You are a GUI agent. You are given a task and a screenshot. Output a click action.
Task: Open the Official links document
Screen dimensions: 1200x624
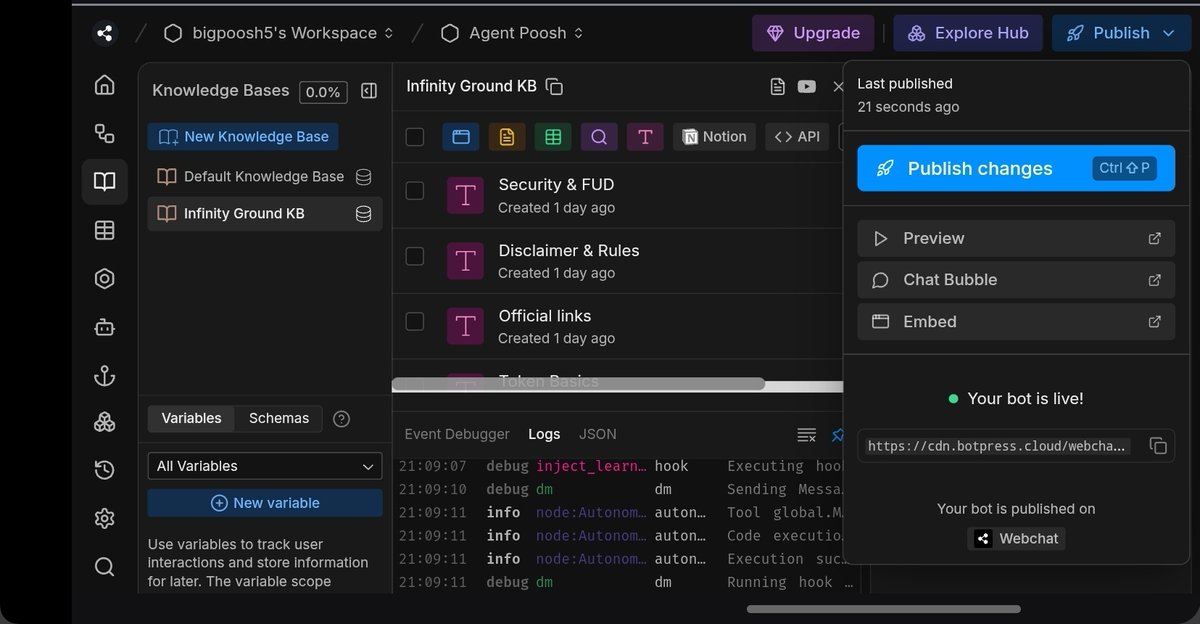545,316
